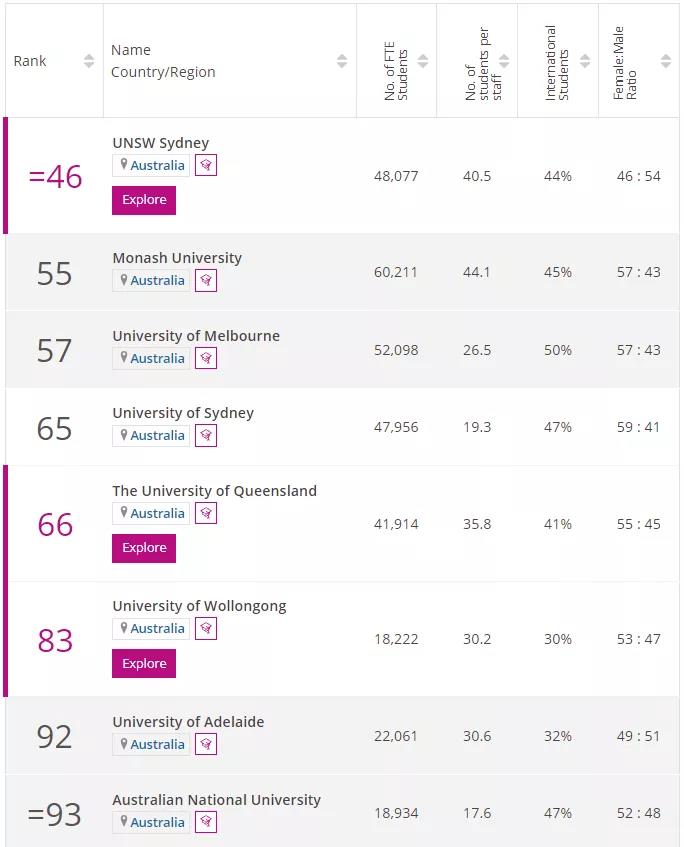Screen dimensions: 684x847
Task: Sort table by Rank column arrows
Action: coord(89,61)
